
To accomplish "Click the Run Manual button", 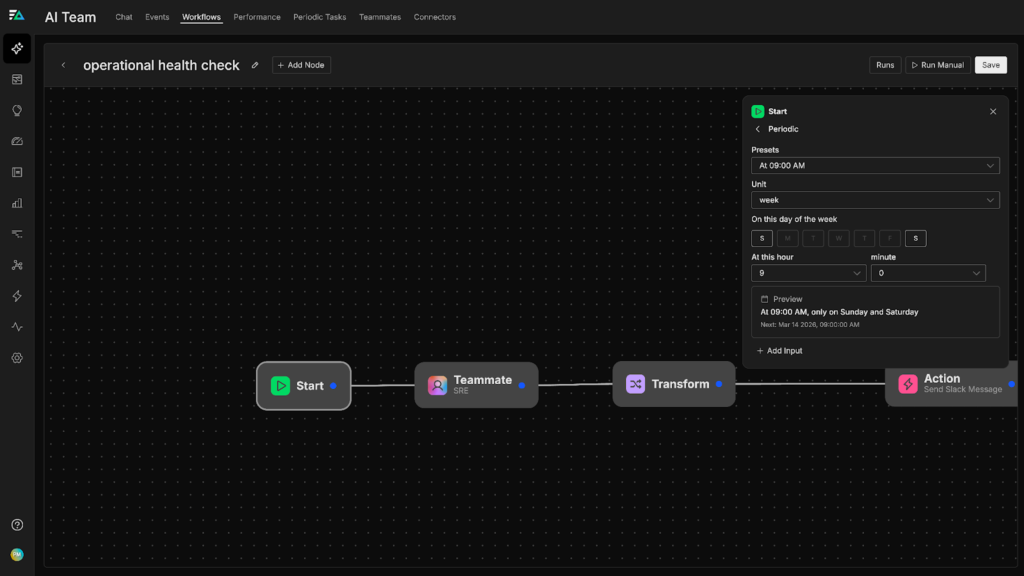I will pyautogui.click(x=937, y=65).
